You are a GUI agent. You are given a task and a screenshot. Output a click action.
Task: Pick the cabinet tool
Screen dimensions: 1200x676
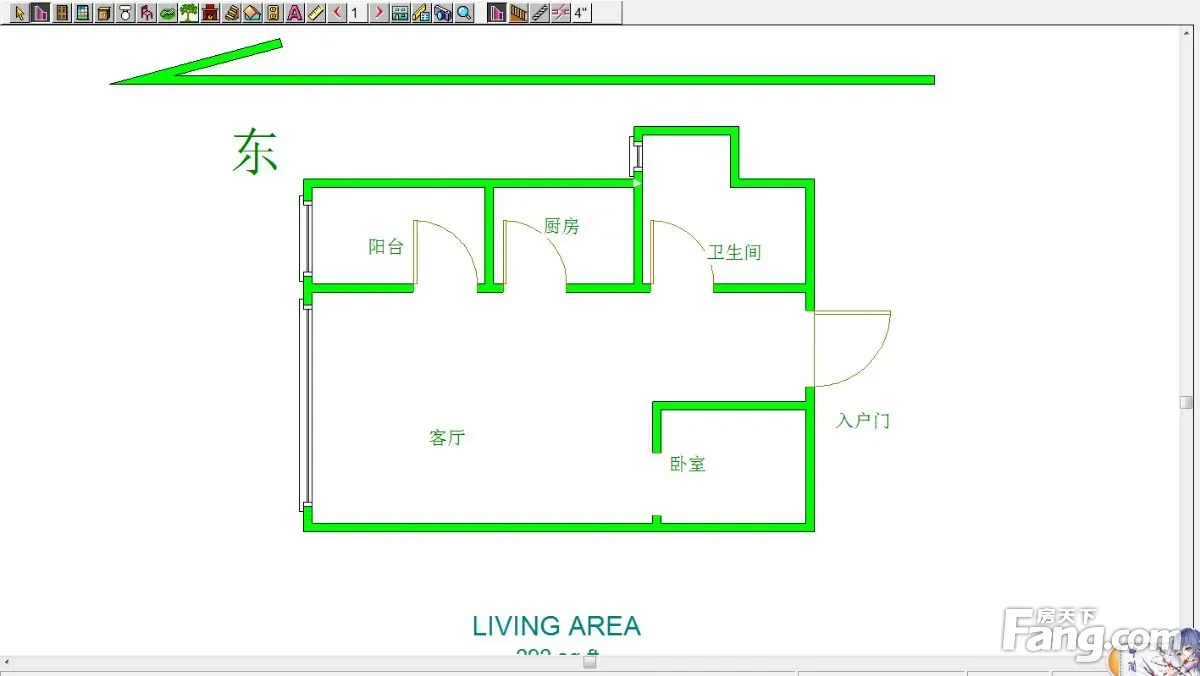coord(104,13)
